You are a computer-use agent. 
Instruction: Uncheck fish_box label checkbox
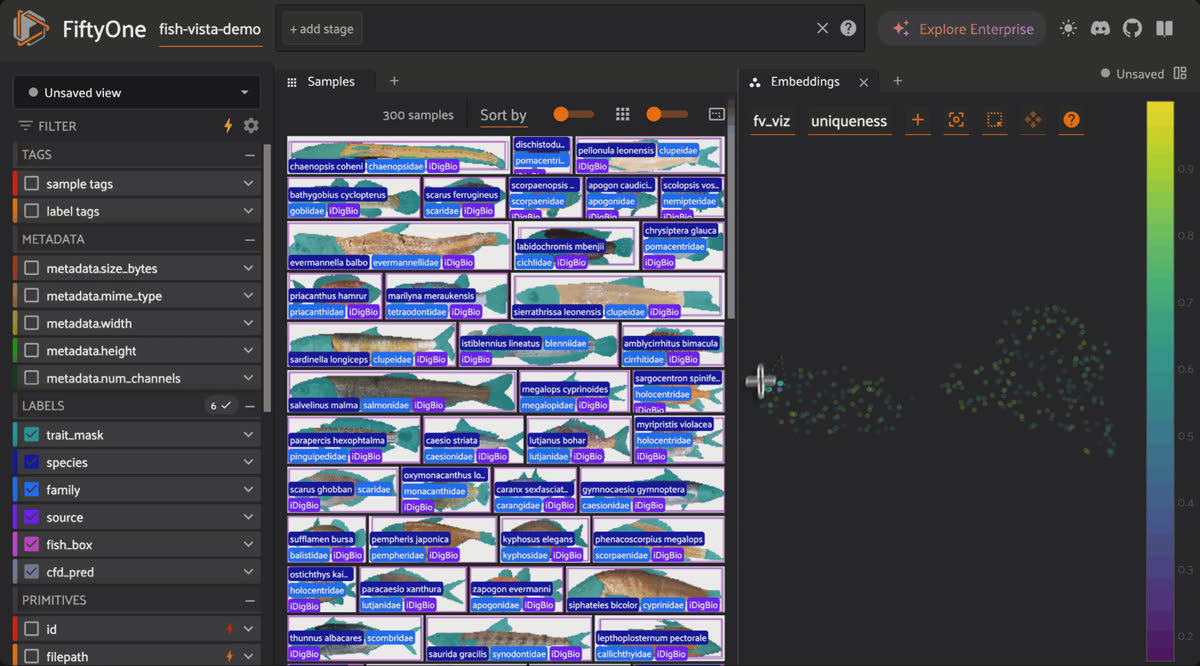[x=31, y=545]
